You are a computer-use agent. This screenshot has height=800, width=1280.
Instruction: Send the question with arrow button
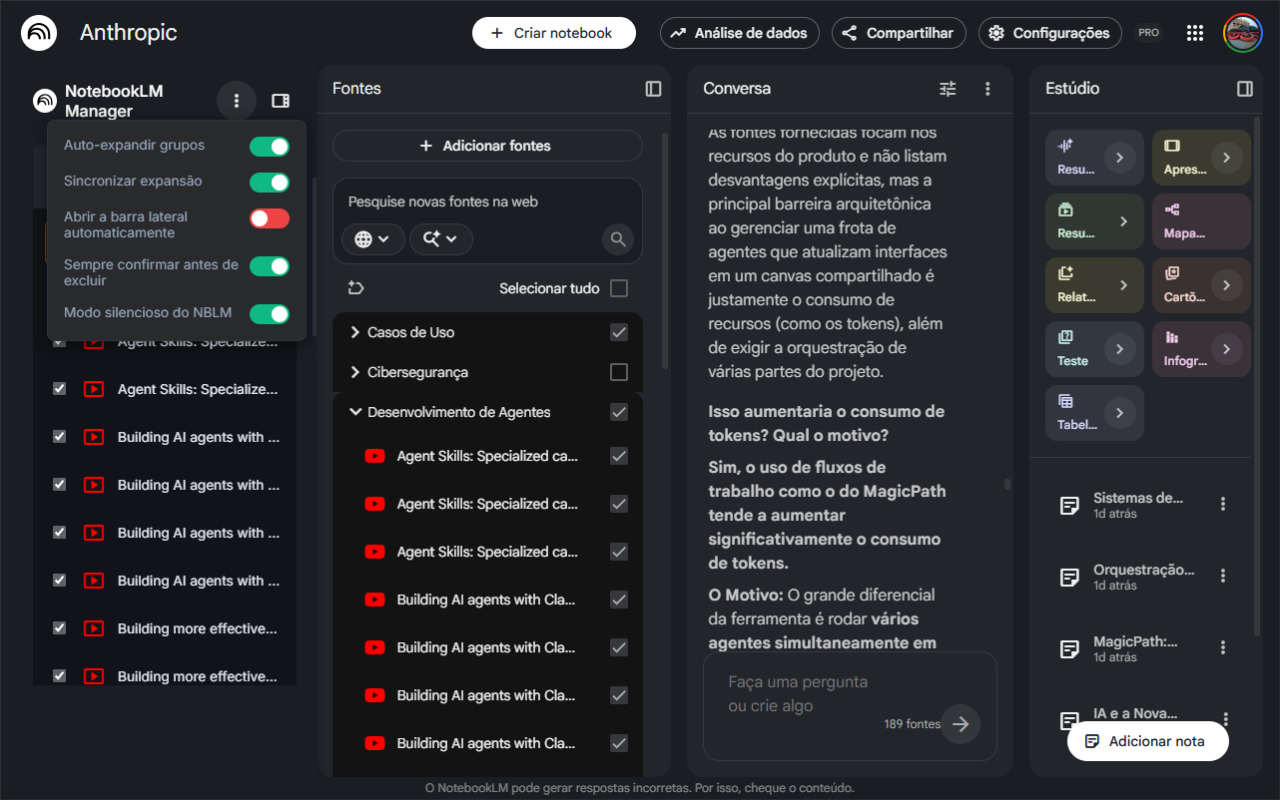coord(961,724)
